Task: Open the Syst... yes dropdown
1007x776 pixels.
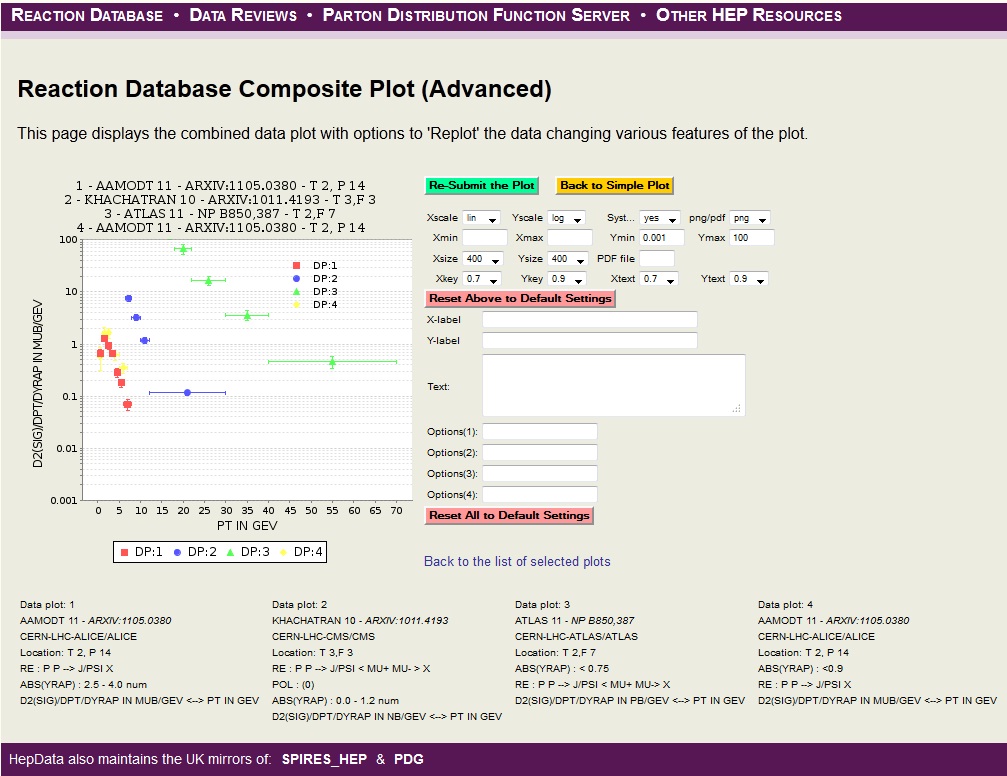Action: point(659,218)
